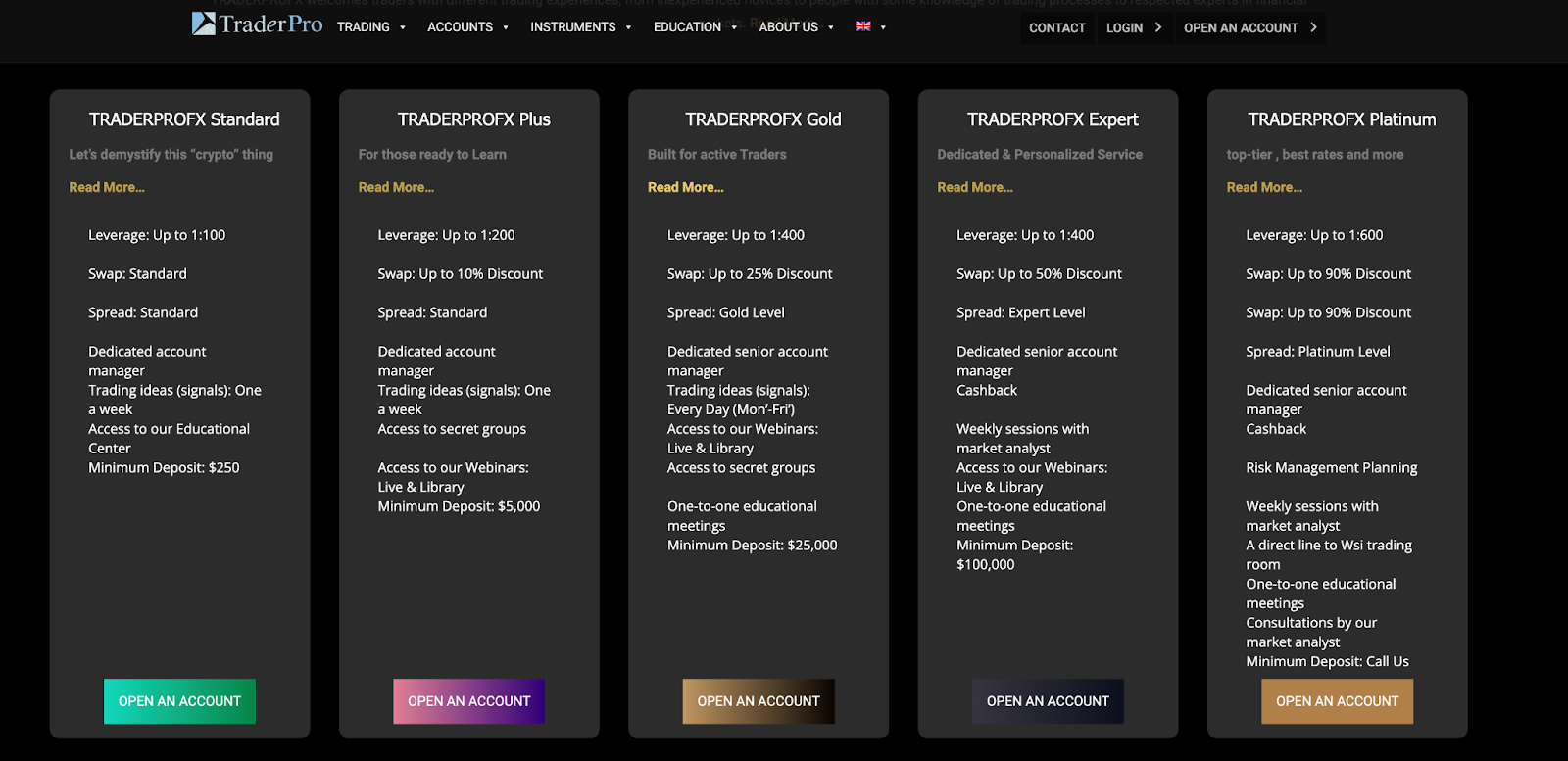Image resolution: width=1568 pixels, height=761 pixels.
Task: Open the INSTRUMENTS menu
Action: [x=573, y=27]
